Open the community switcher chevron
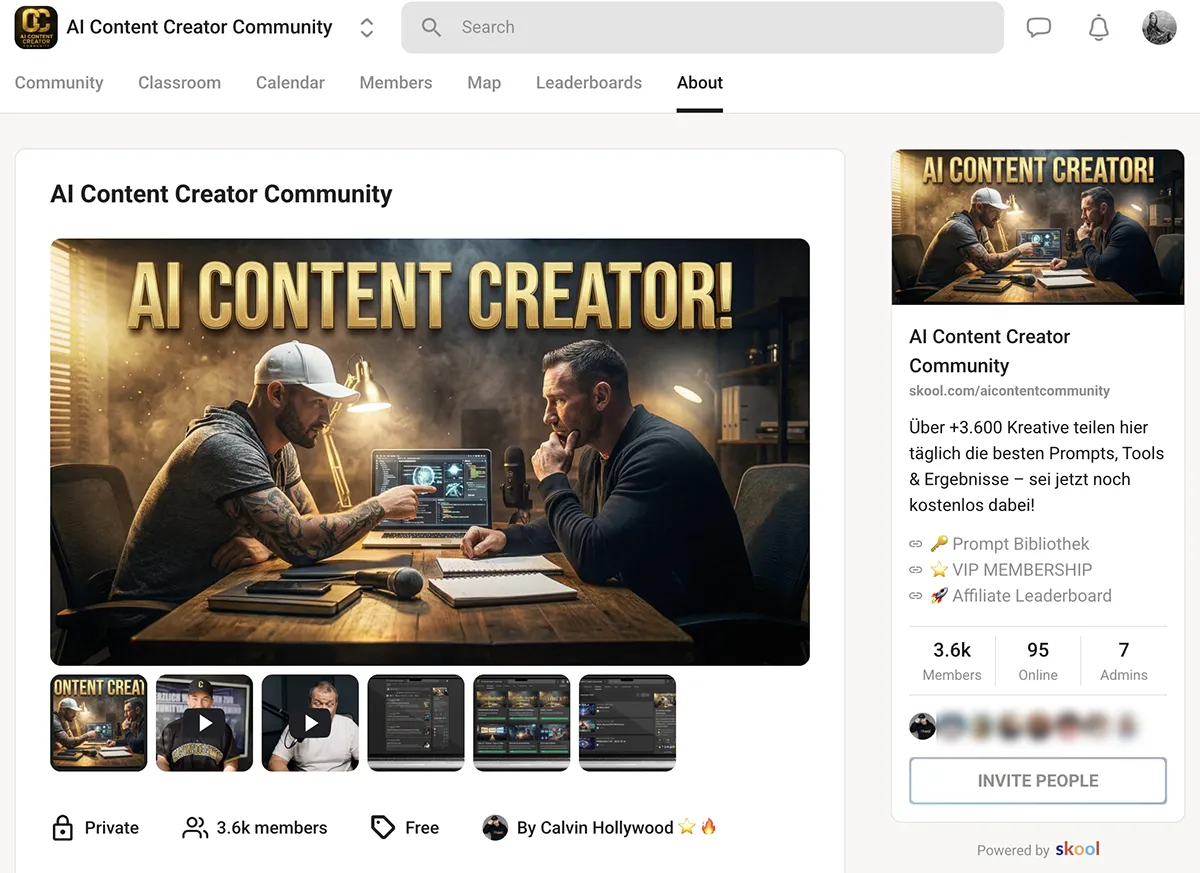This screenshot has width=1200, height=873. click(367, 27)
